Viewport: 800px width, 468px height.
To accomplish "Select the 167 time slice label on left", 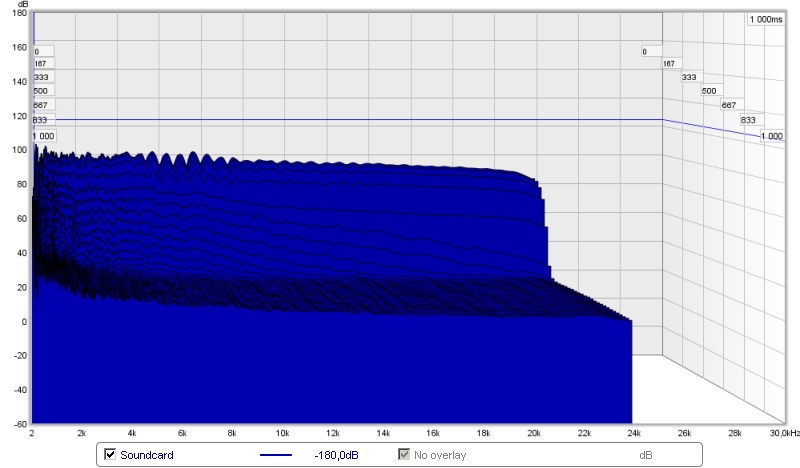I will click(x=40, y=63).
